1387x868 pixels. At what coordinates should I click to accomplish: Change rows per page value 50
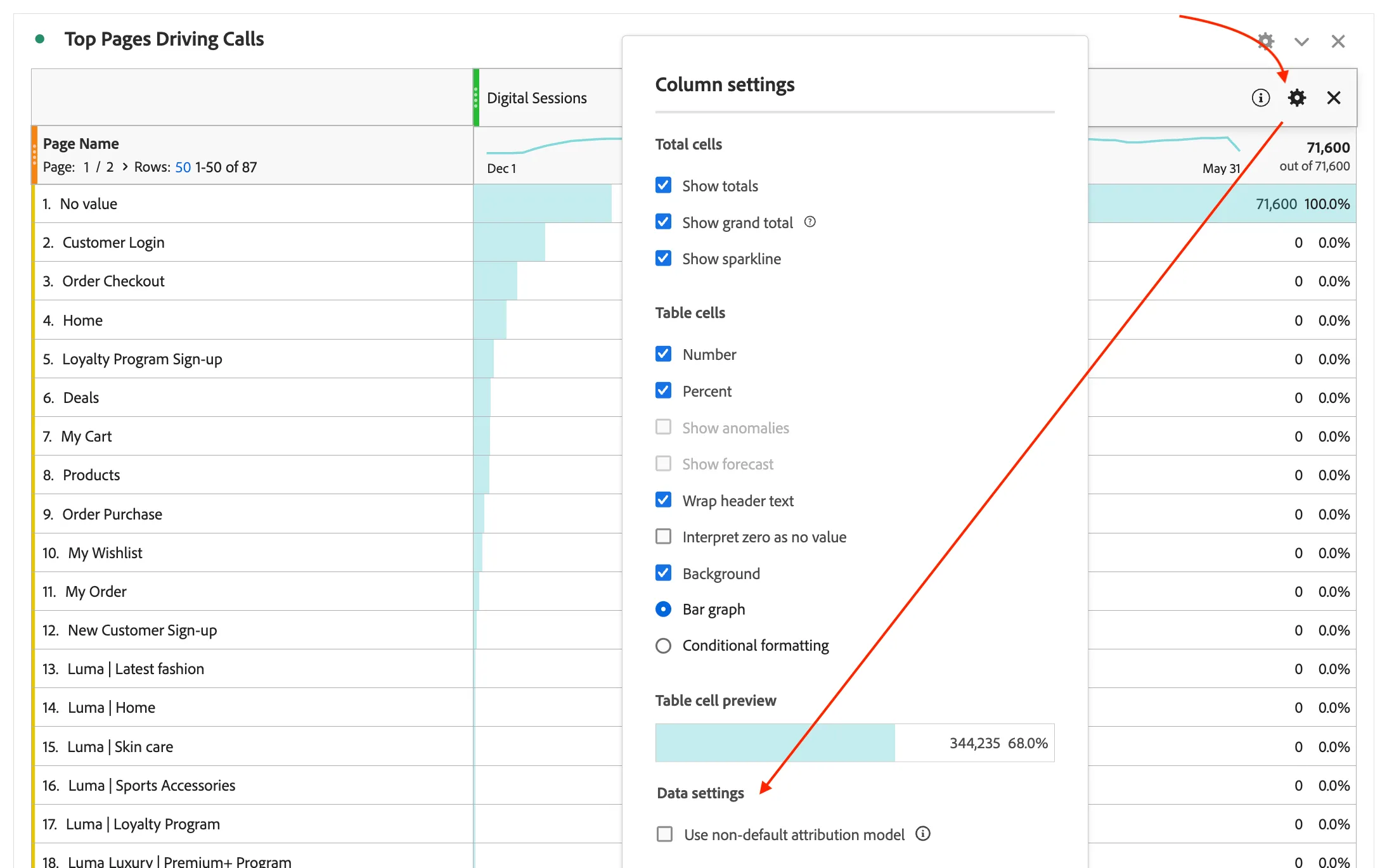183,167
